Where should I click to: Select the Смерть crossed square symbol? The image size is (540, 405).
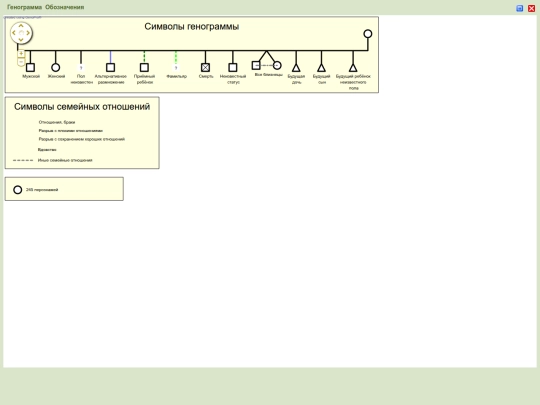205,68
